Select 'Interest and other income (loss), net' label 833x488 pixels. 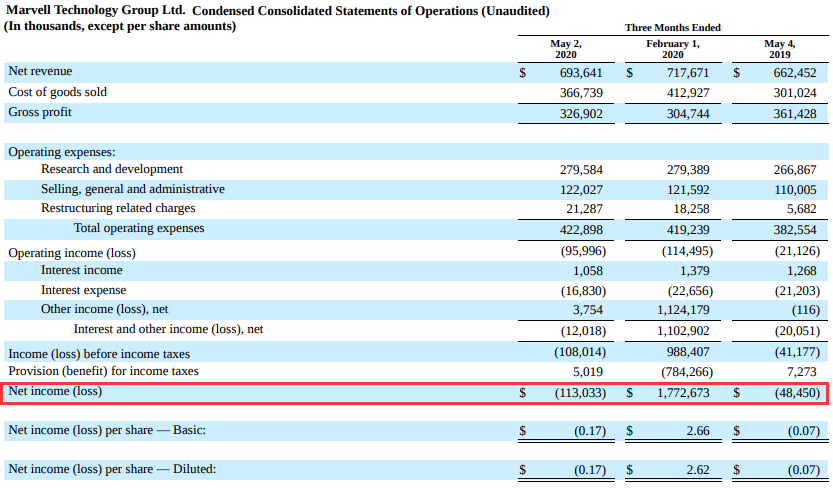point(168,329)
